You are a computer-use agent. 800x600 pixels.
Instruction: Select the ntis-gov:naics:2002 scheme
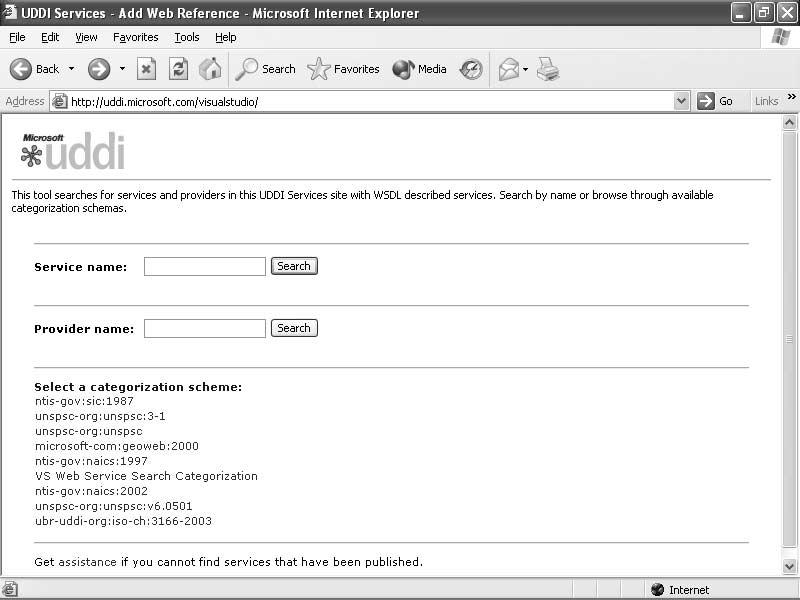pos(91,491)
